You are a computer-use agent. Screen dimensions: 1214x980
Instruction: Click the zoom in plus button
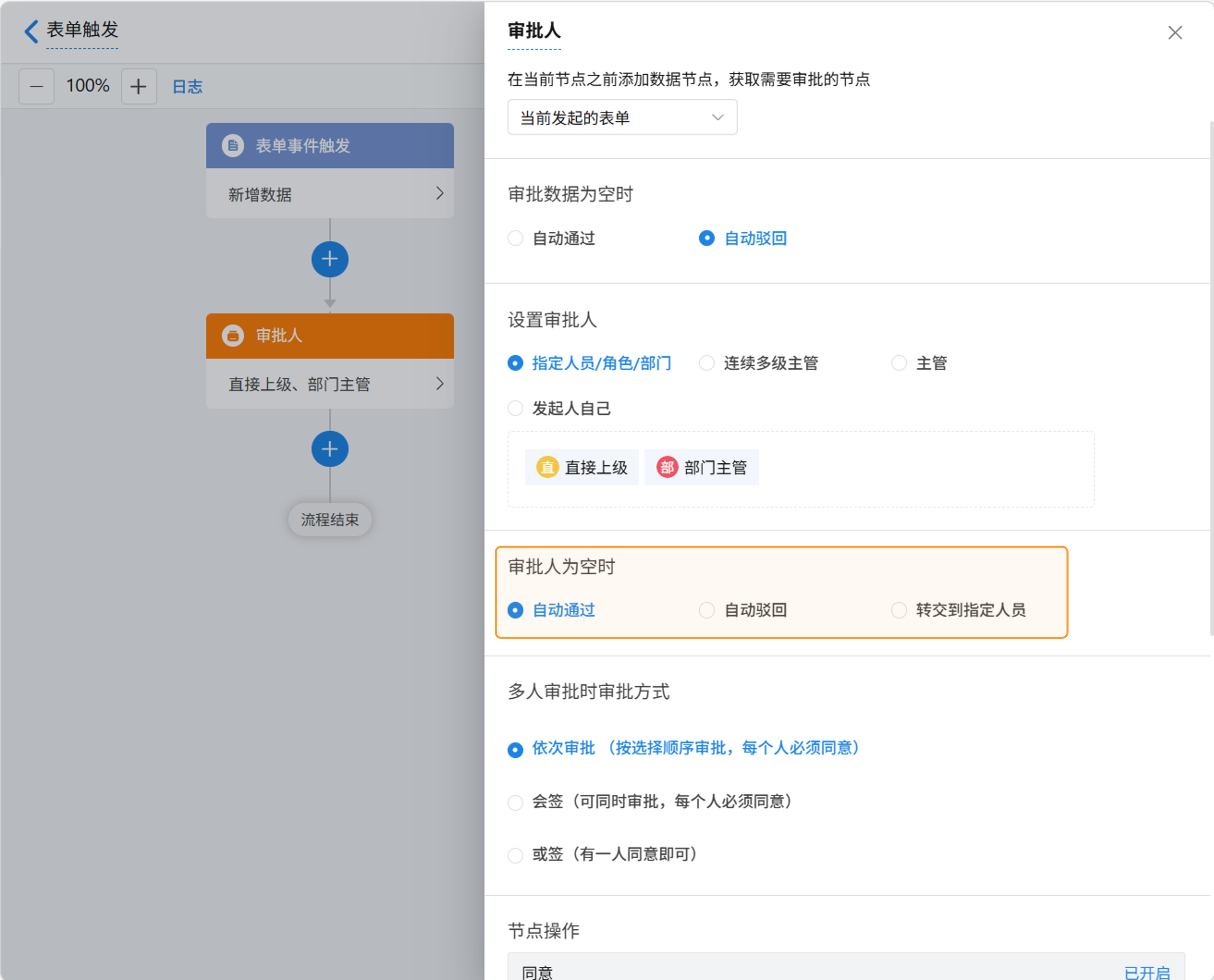[x=138, y=86]
